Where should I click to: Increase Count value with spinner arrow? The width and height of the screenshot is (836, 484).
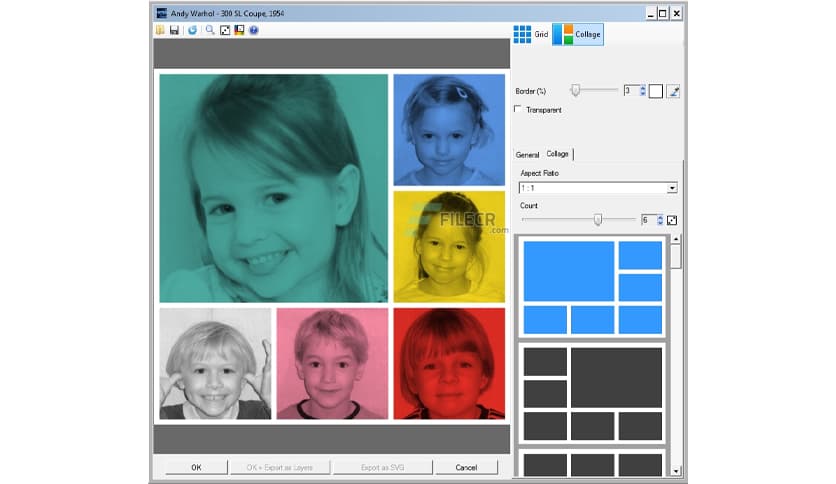pyautogui.click(x=660, y=217)
